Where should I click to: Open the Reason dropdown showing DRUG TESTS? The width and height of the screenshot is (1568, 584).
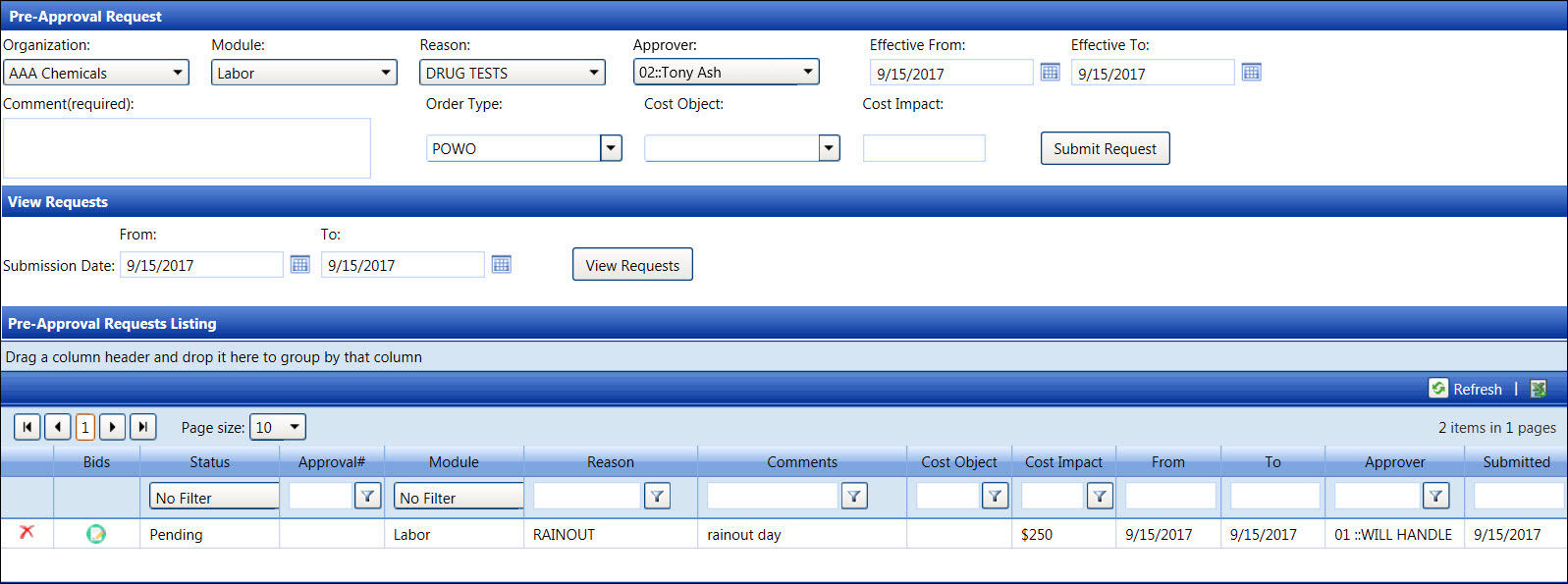pos(594,73)
